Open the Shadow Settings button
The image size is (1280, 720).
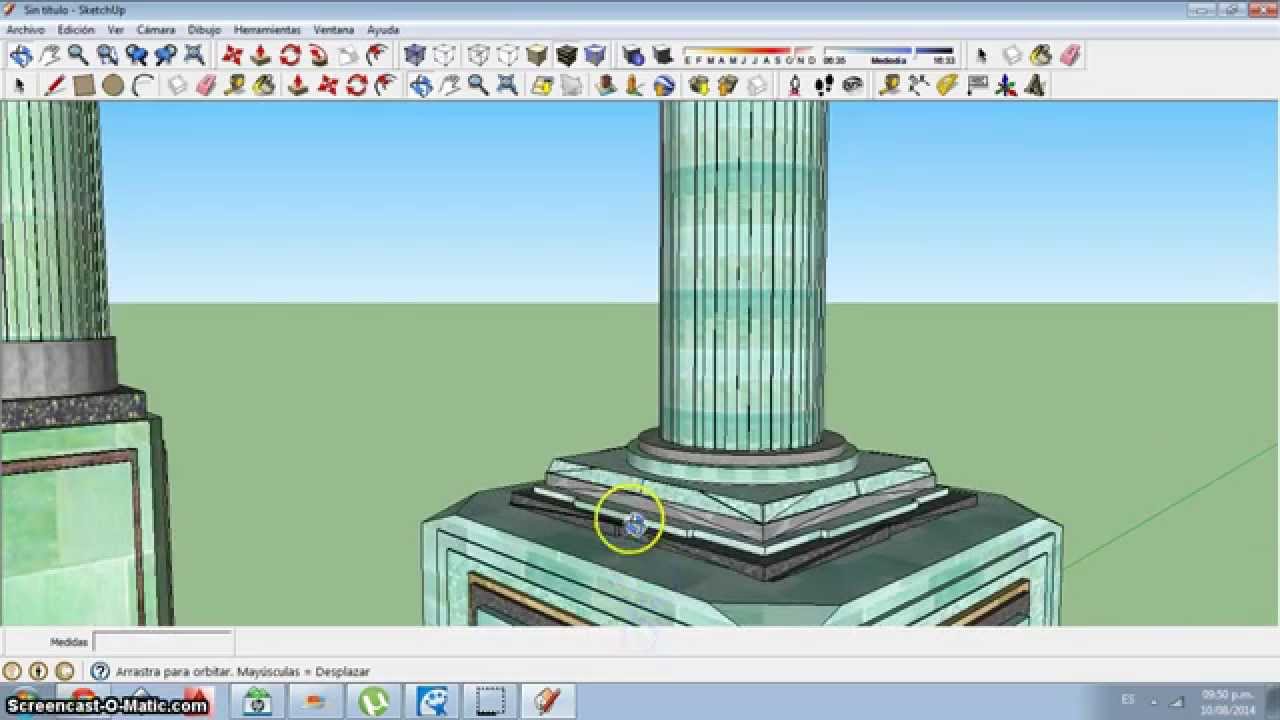coord(632,55)
